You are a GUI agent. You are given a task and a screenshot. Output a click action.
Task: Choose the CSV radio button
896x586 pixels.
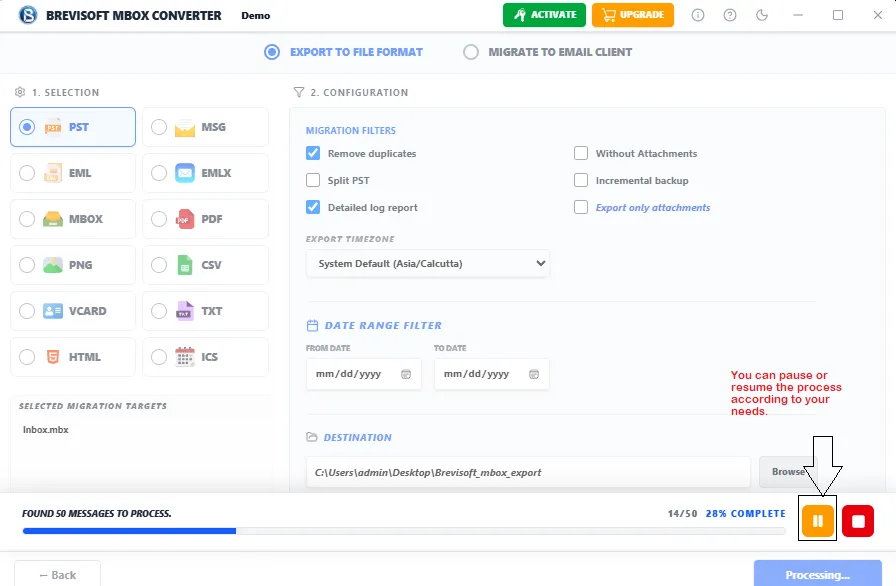pos(159,265)
